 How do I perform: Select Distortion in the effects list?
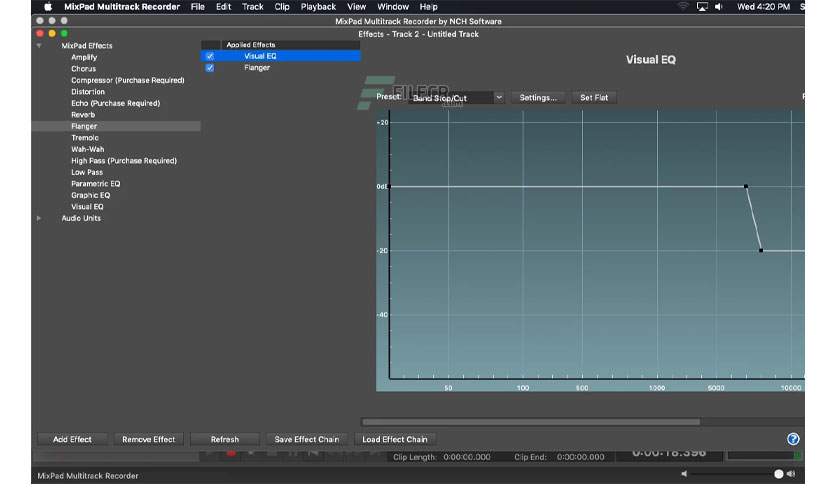pyautogui.click(x=88, y=92)
